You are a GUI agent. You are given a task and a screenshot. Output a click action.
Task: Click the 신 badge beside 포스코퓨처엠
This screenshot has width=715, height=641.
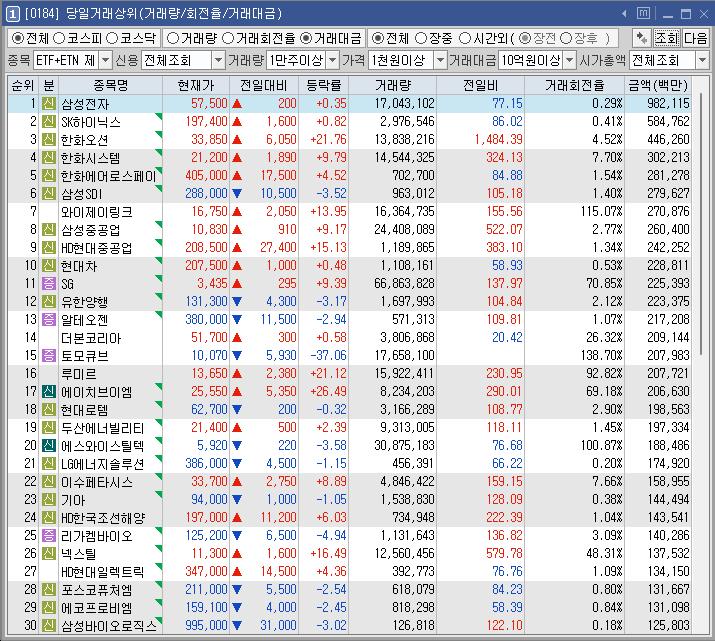[x=49, y=589]
